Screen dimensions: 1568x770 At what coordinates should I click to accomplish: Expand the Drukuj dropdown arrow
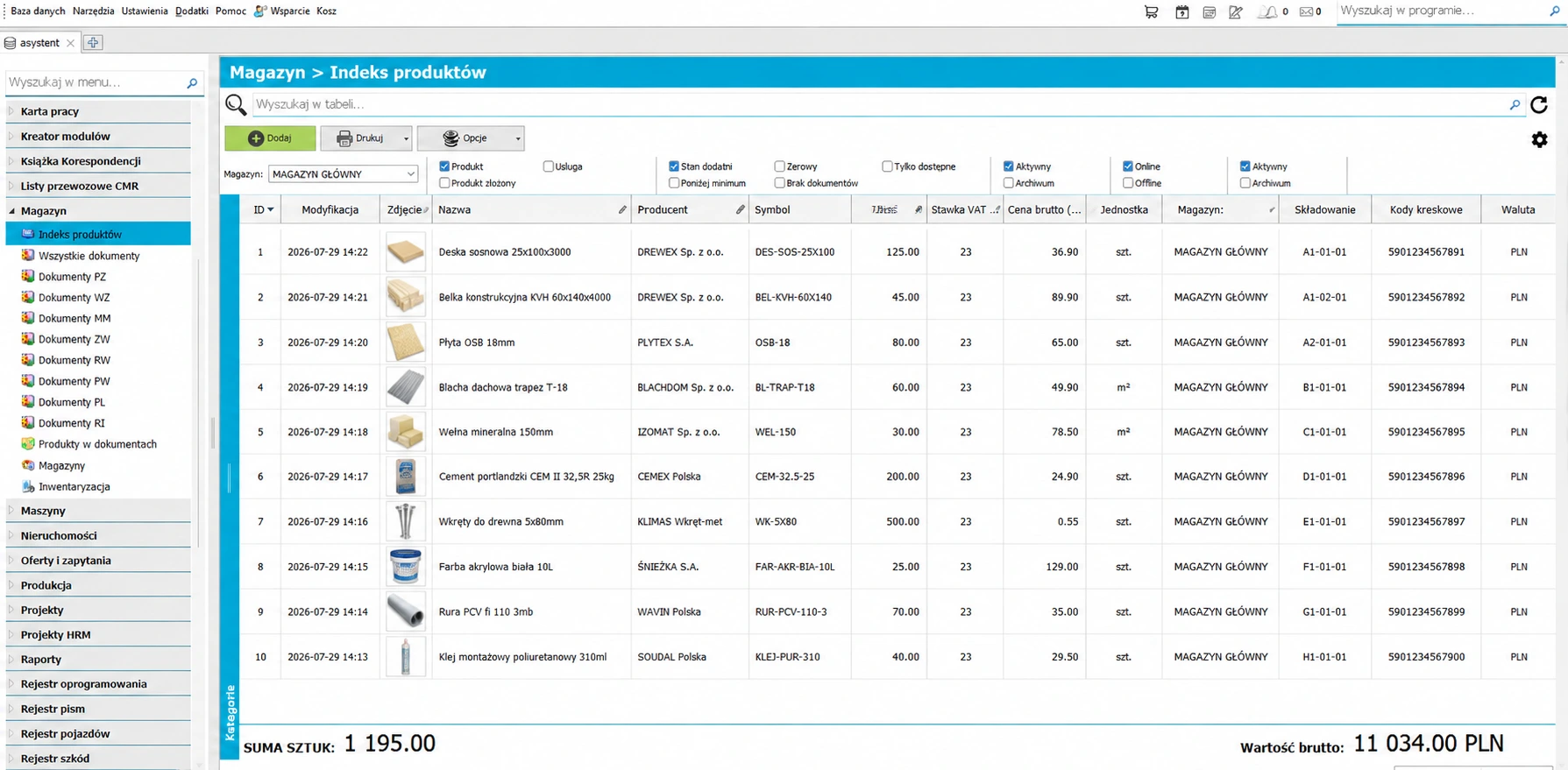click(x=406, y=138)
